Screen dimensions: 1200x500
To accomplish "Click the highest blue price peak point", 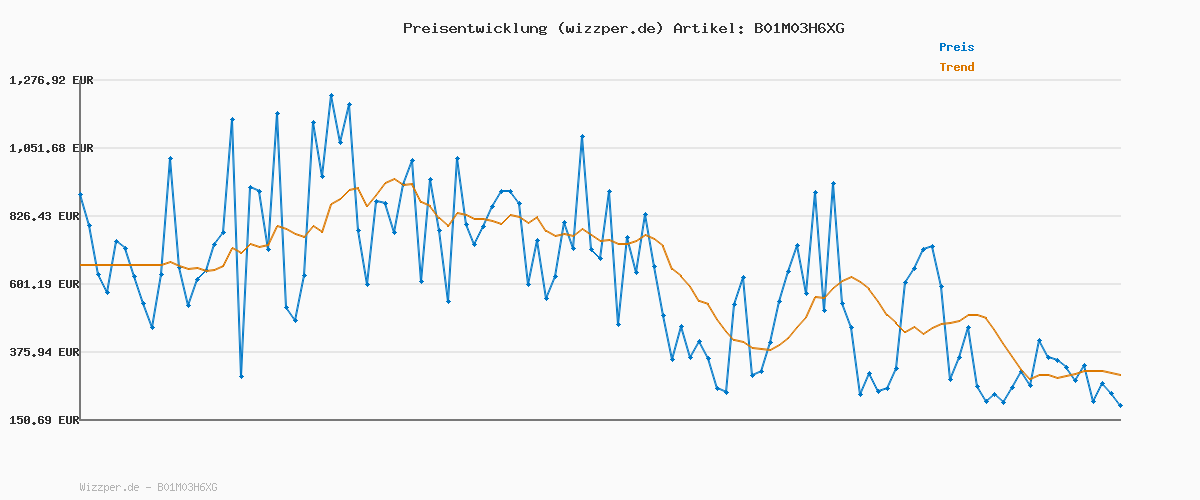I will click(331, 96).
